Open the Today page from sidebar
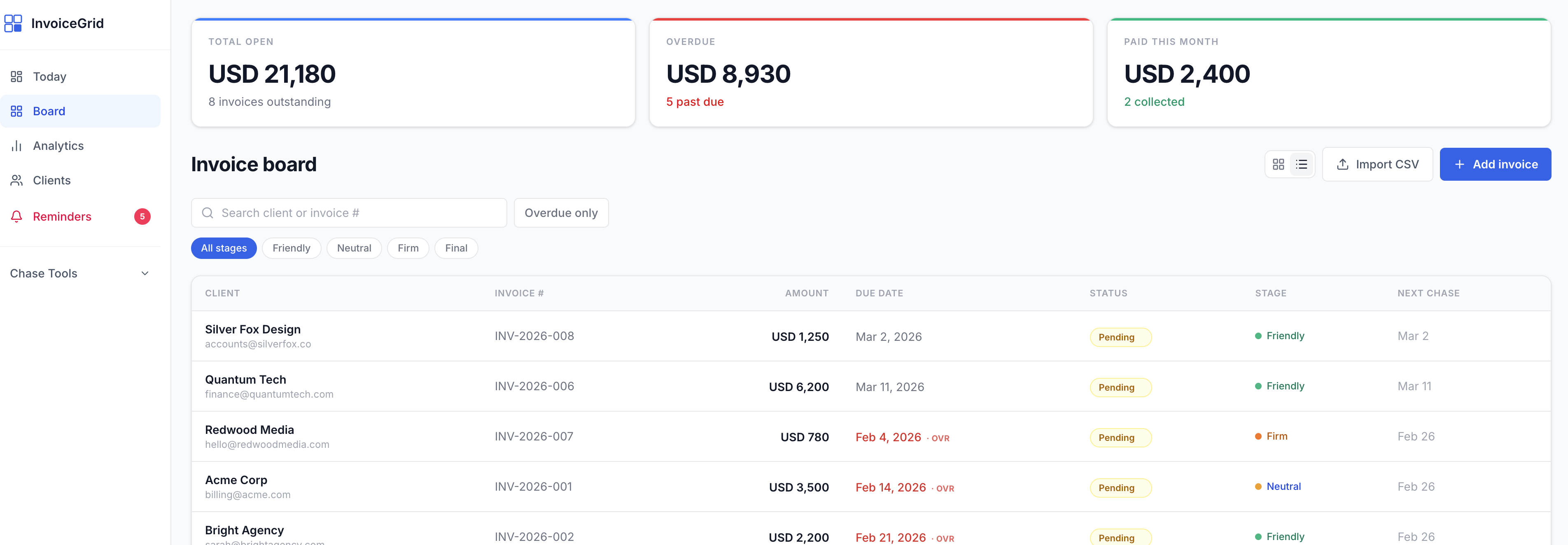This screenshot has height=545, width=1568. pos(49,77)
